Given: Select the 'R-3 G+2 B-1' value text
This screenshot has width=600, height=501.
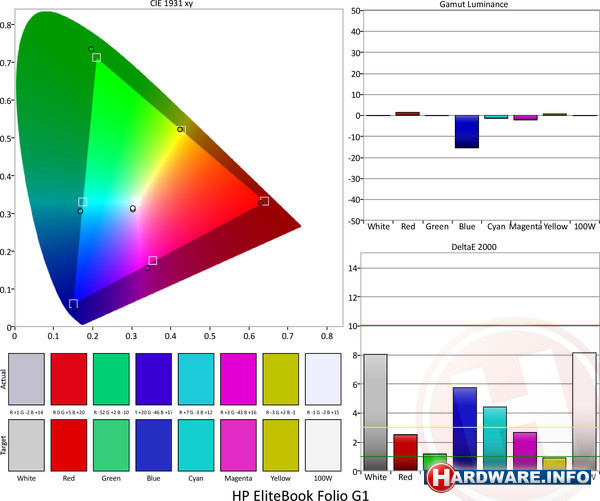Looking at the screenshot, I should 281,413.
